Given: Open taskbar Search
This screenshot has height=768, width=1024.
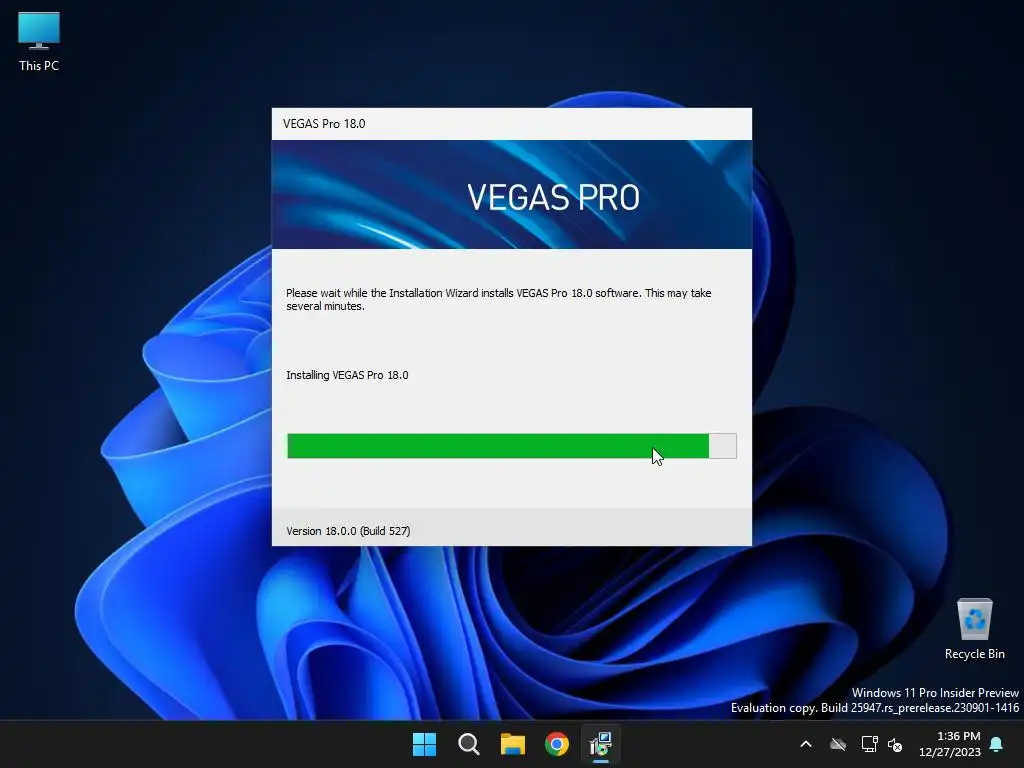Looking at the screenshot, I should [x=469, y=744].
